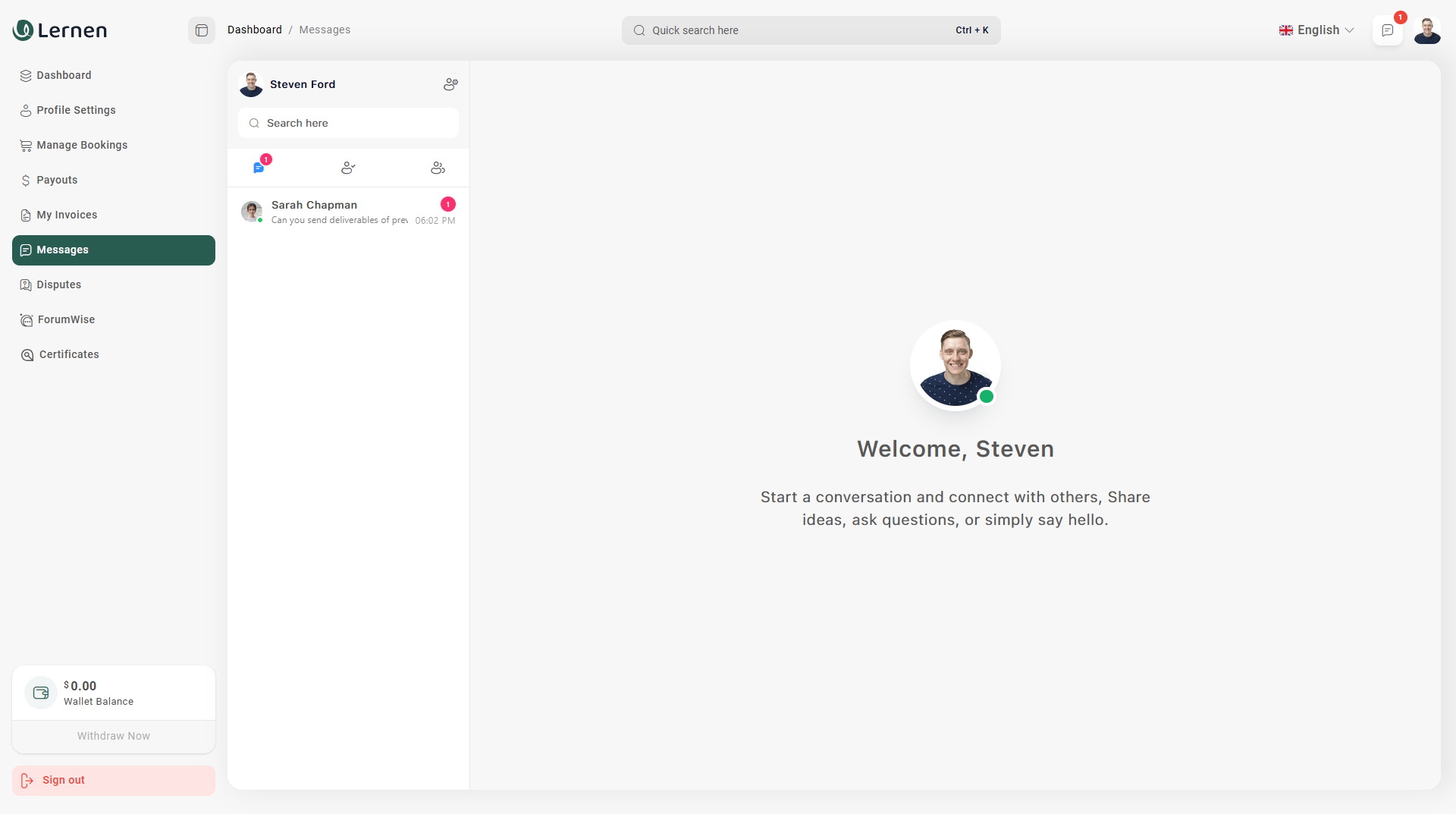Viewport: 1456px width, 814px height.
Task: Open Manage Bookings page
Action: pyautogui.click(x=82, y=145)
